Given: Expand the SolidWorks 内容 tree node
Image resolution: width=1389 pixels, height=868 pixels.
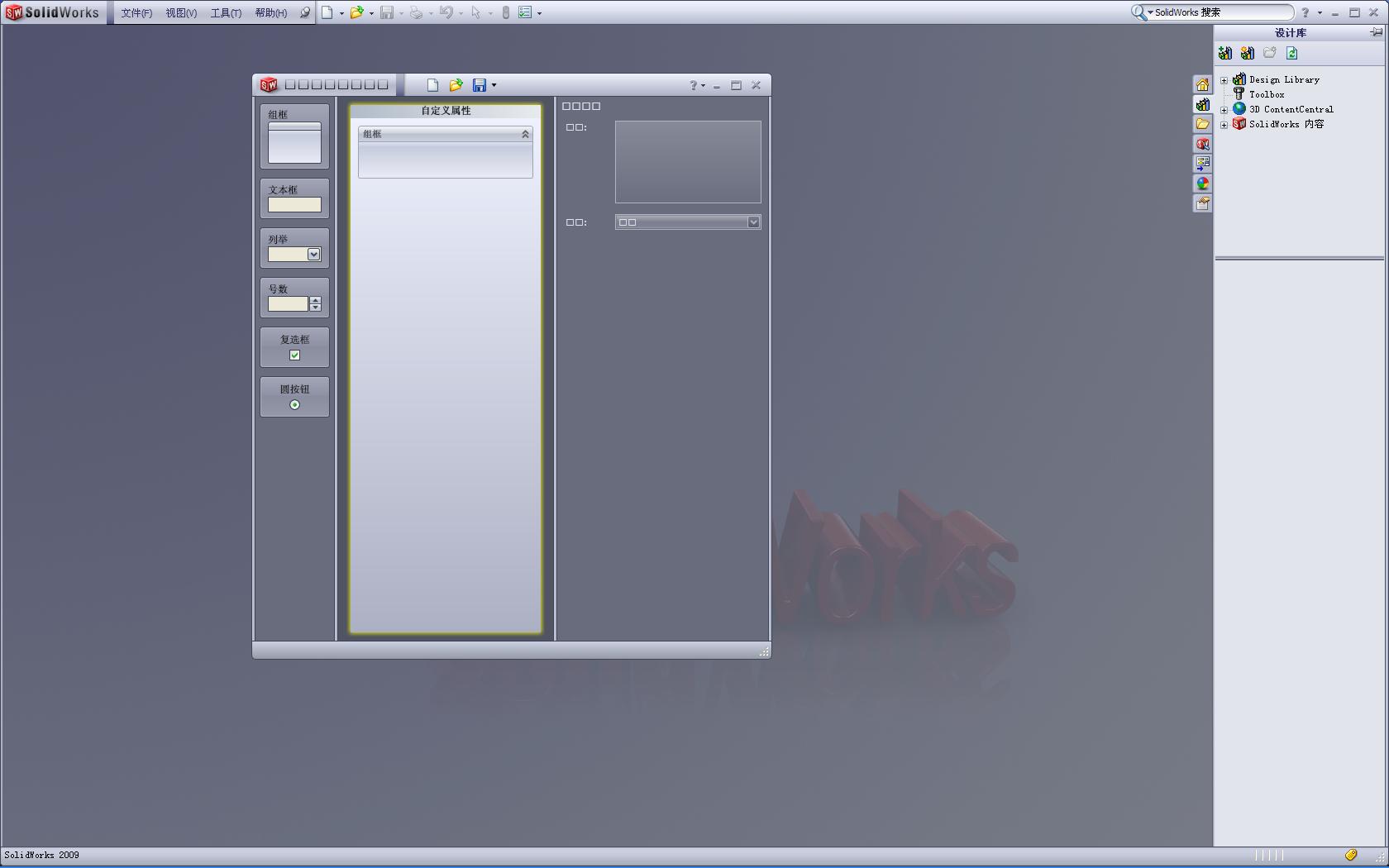Looking at the screenshot, I should click(x=1224, y=125).
